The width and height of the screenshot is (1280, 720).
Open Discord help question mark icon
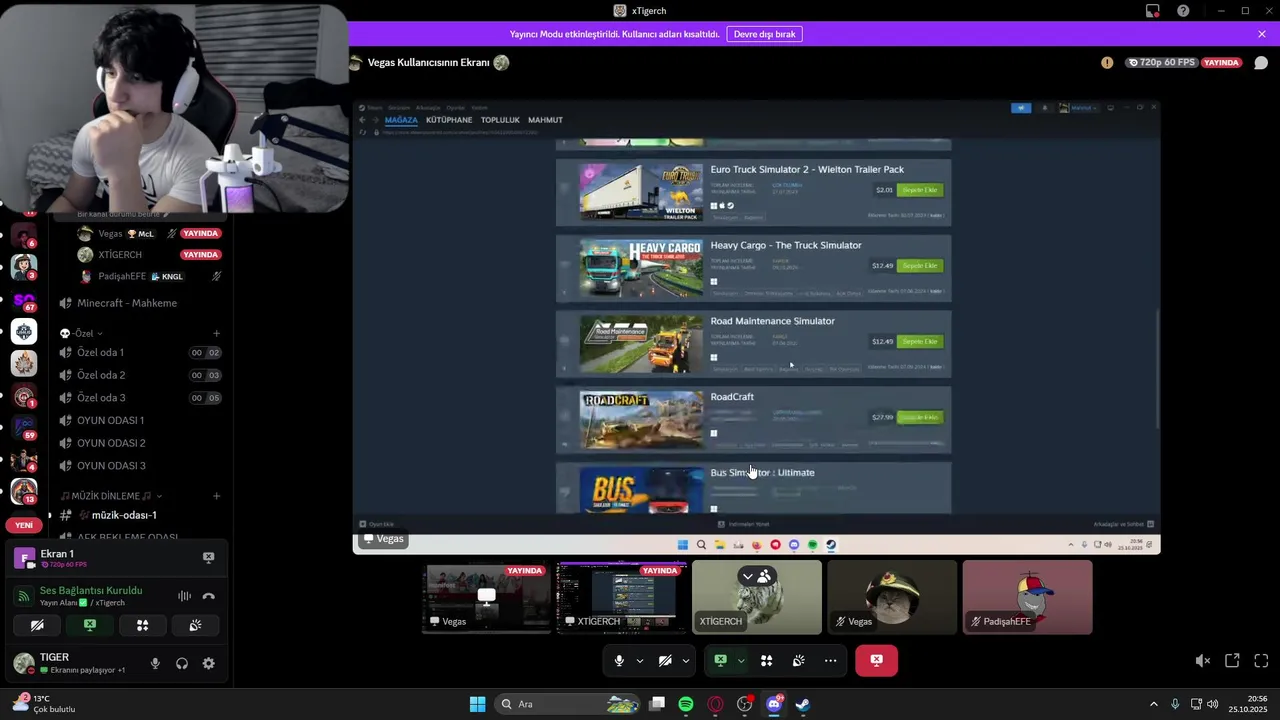coord(1183,11)
